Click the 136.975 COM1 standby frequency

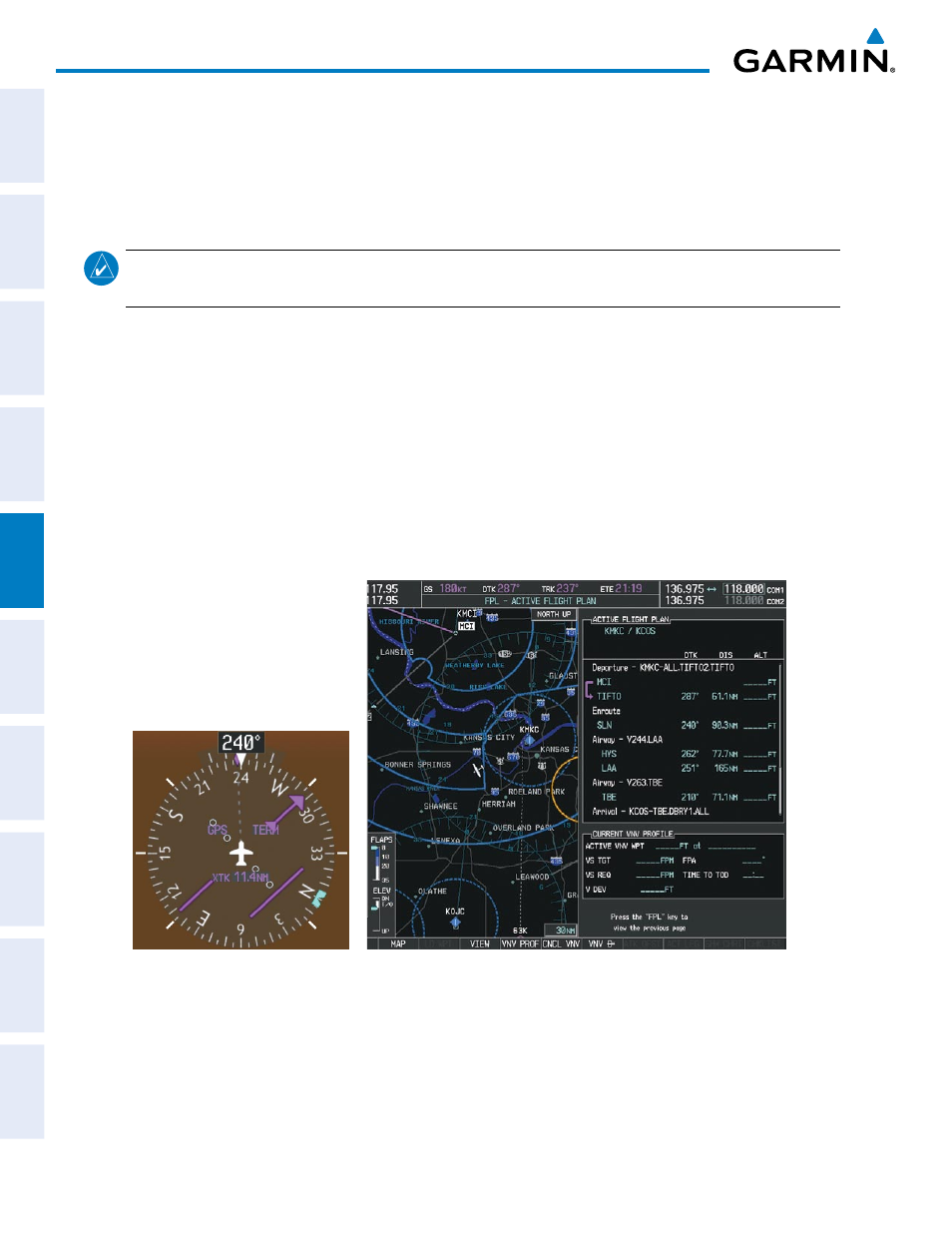685,589
